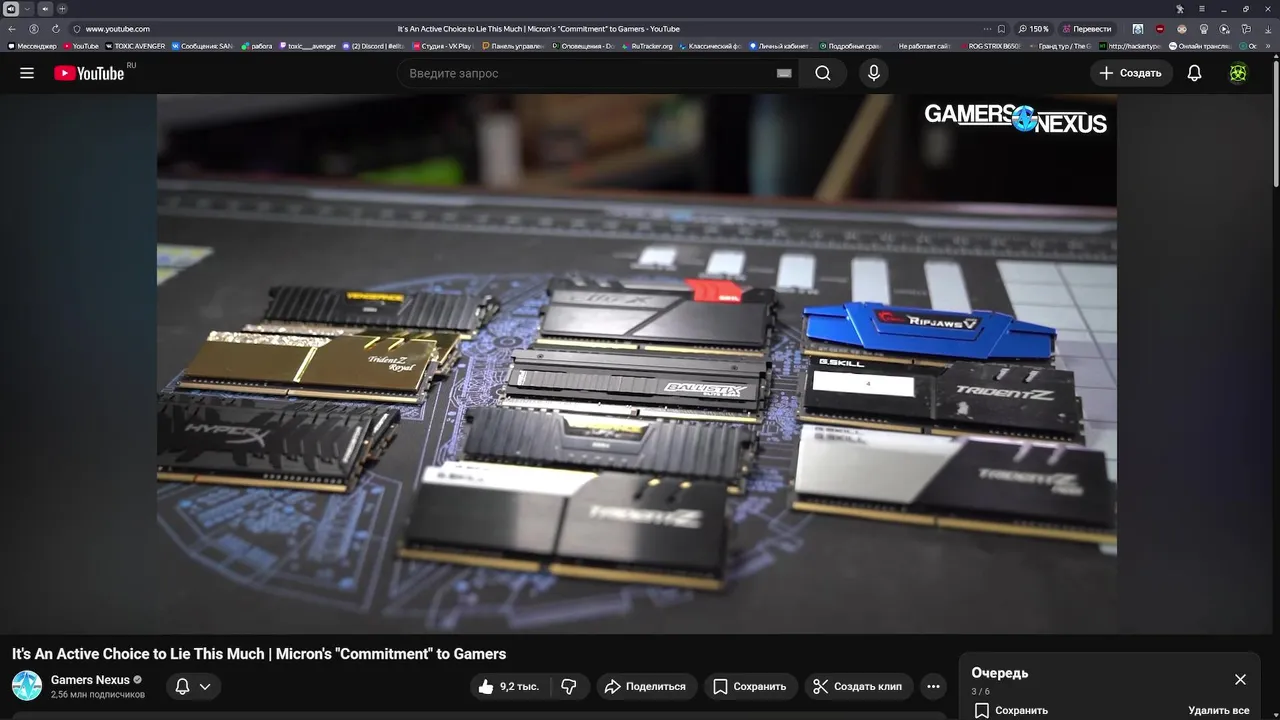Open the profile icon next to back arrow

[34, 29]
